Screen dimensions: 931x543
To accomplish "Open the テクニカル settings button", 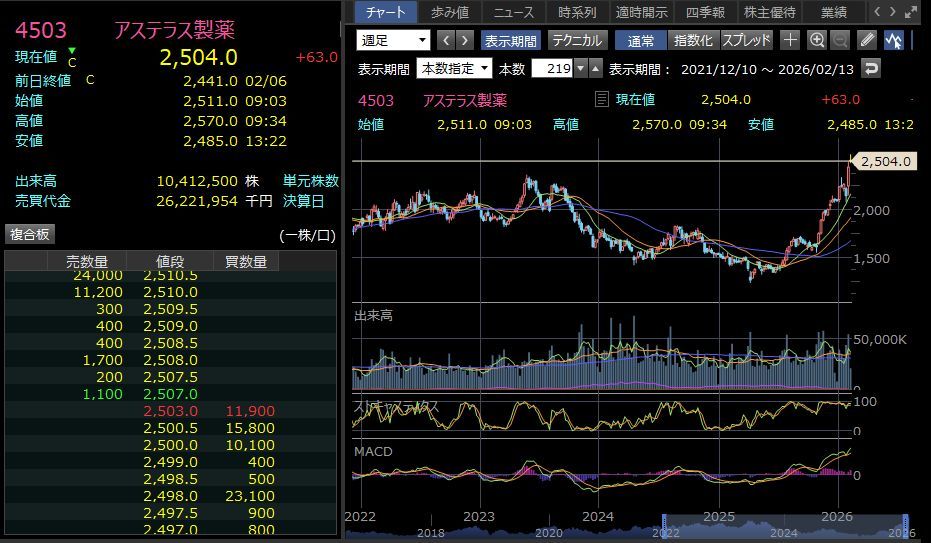I will click(577, 40).
